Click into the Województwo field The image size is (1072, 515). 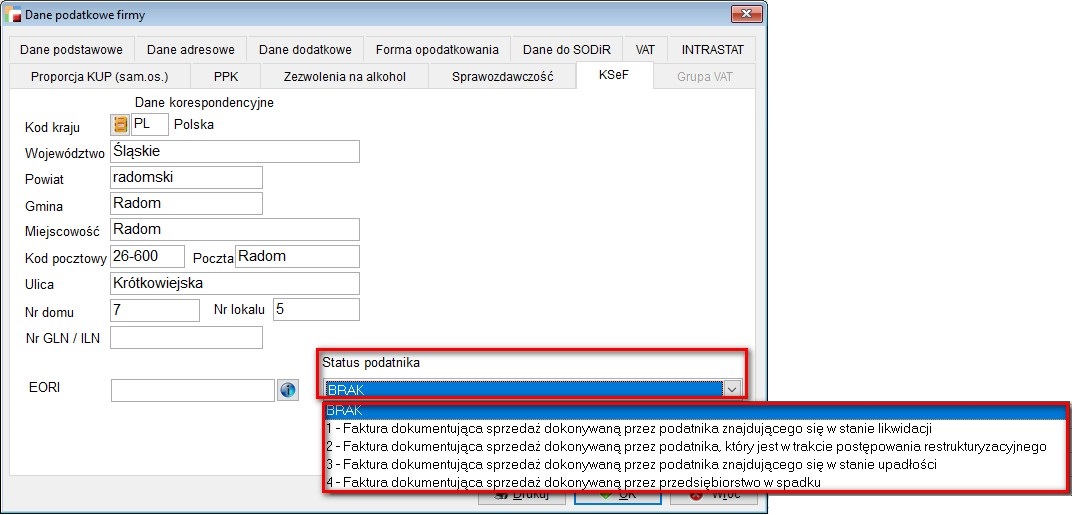pyautogui.click(x=234, y=151)
